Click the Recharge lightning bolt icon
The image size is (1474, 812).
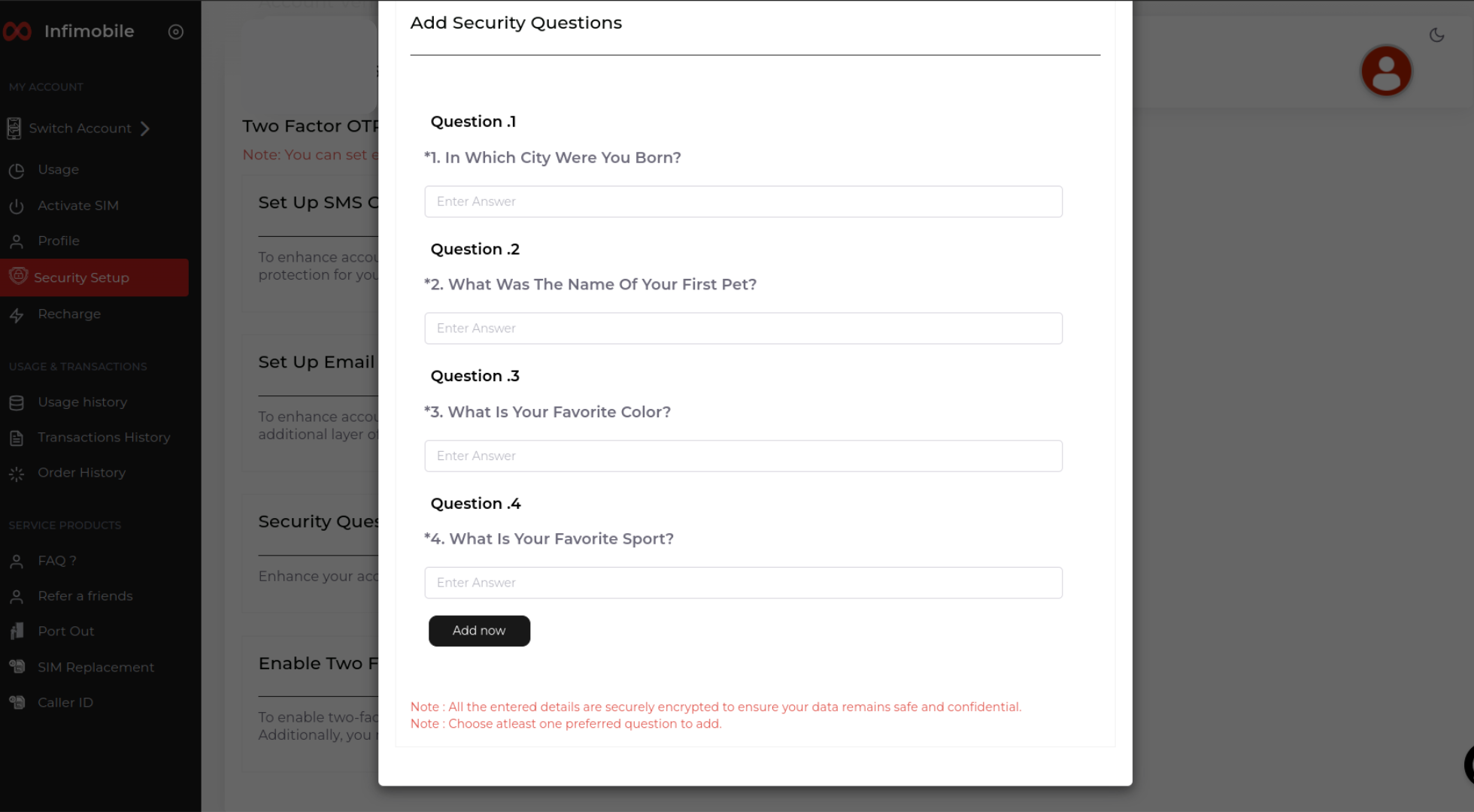click(17, 315)
